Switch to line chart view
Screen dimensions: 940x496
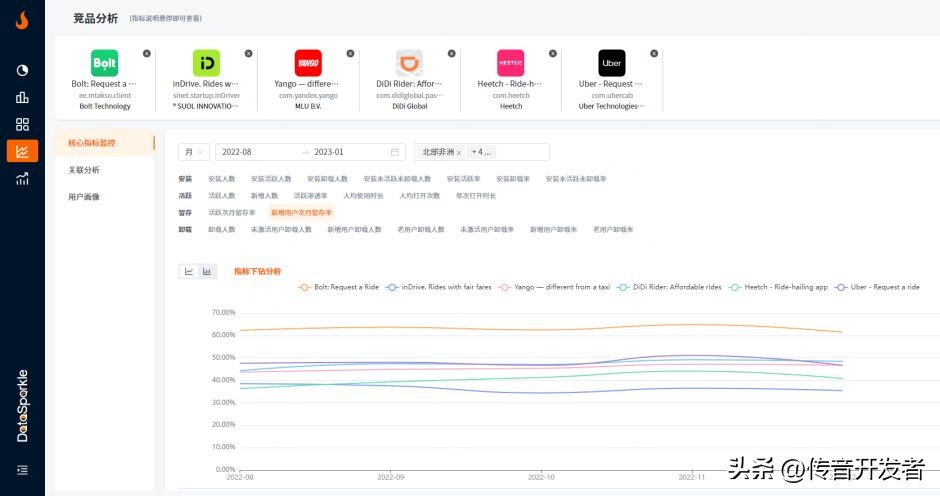pos(189,271)
